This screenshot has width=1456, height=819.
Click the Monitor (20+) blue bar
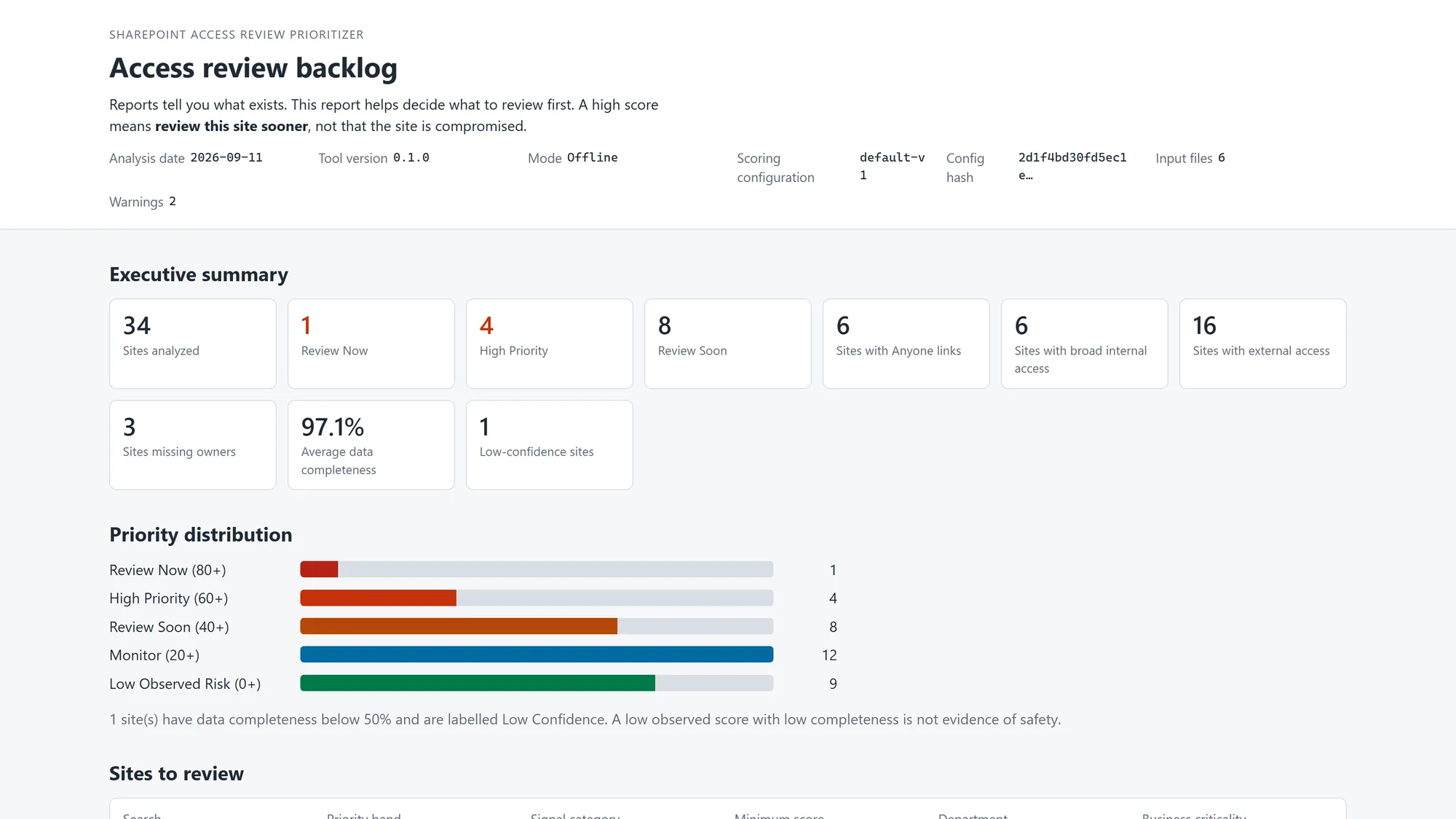pyautogui.click(x=537, y=654)
